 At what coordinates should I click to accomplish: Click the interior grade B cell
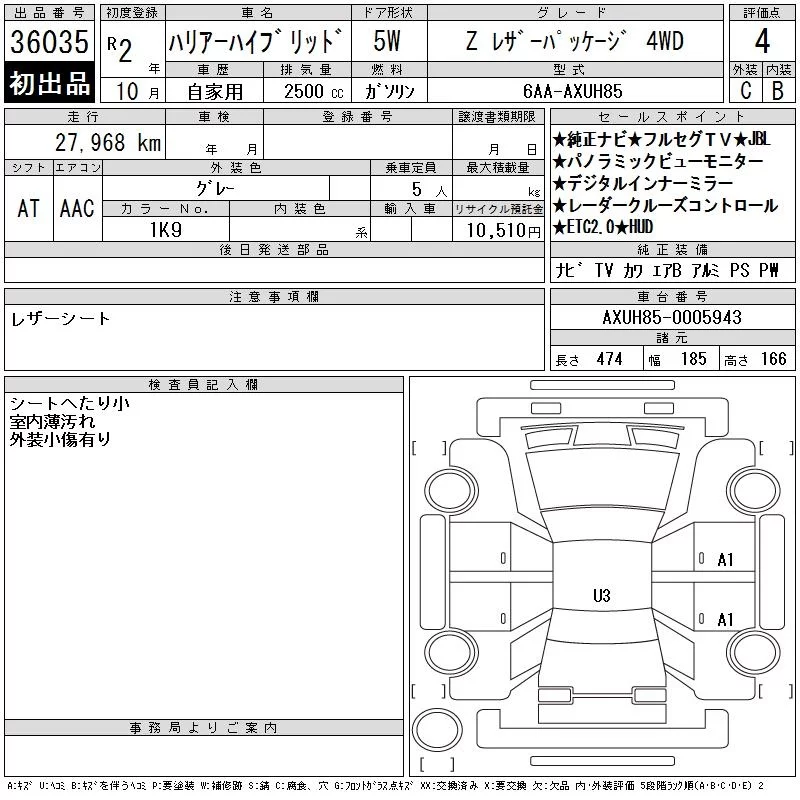point(778,90)
